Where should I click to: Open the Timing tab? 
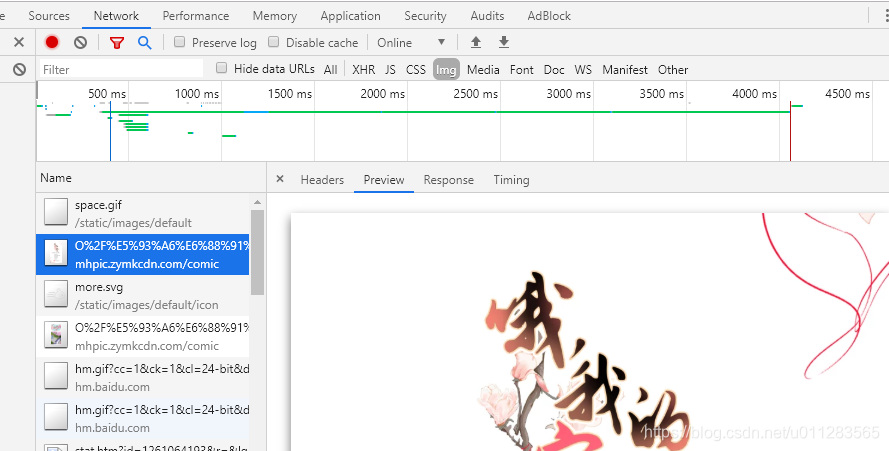(x=511, y=180)
